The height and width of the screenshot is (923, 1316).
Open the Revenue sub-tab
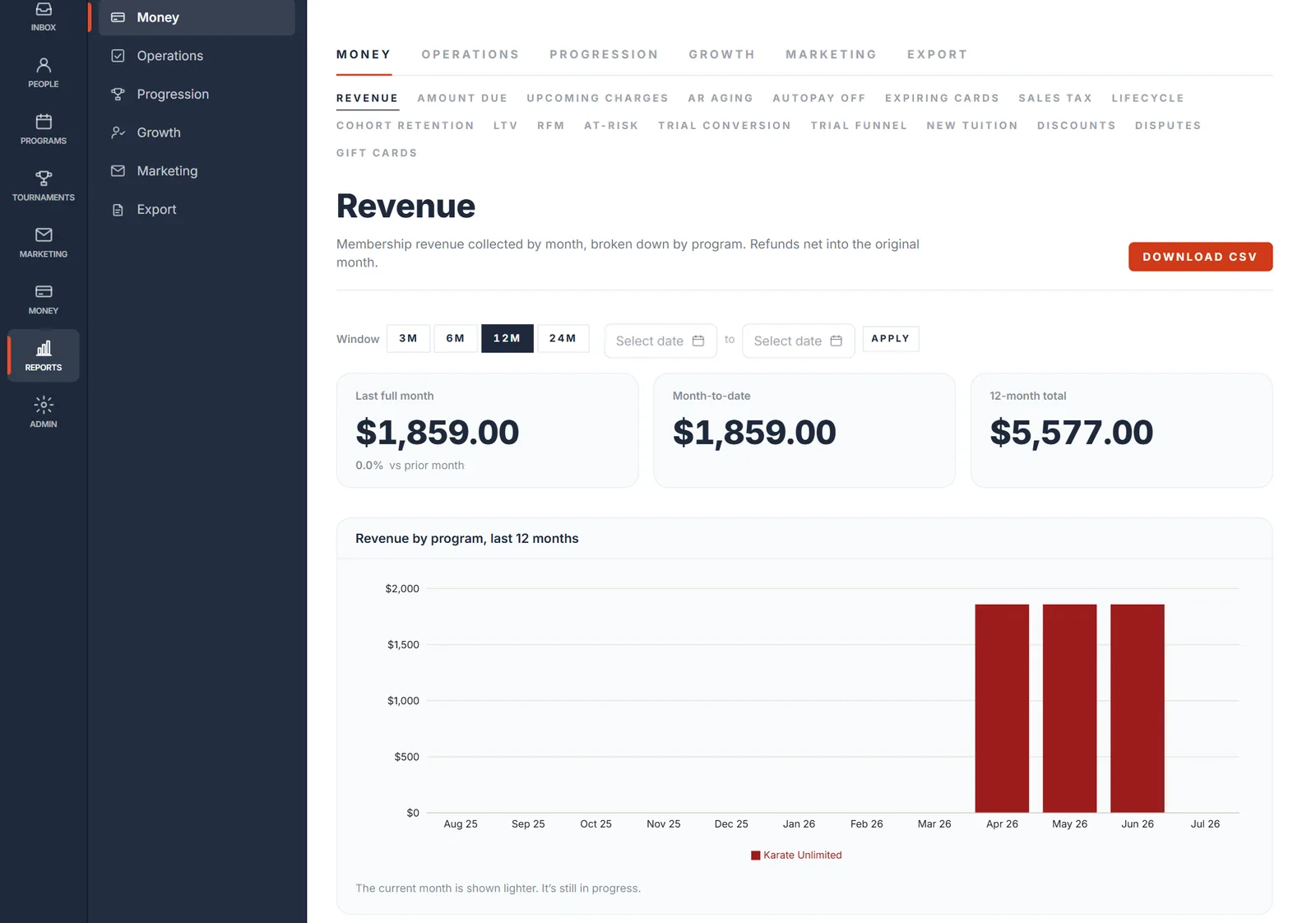pyautogui.click(x=367, y=98)
